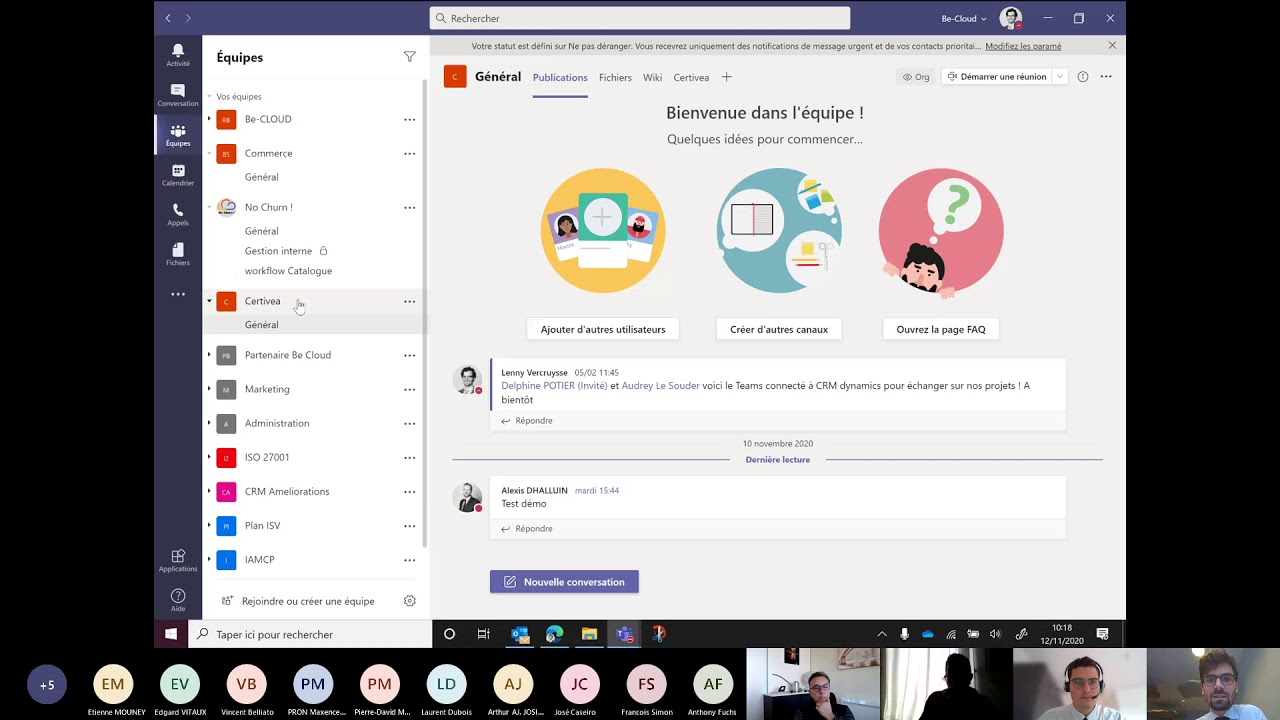This screenshot has height=720, width=1280.
Task: Switch to the Publications tab
Action: point(560,77)
